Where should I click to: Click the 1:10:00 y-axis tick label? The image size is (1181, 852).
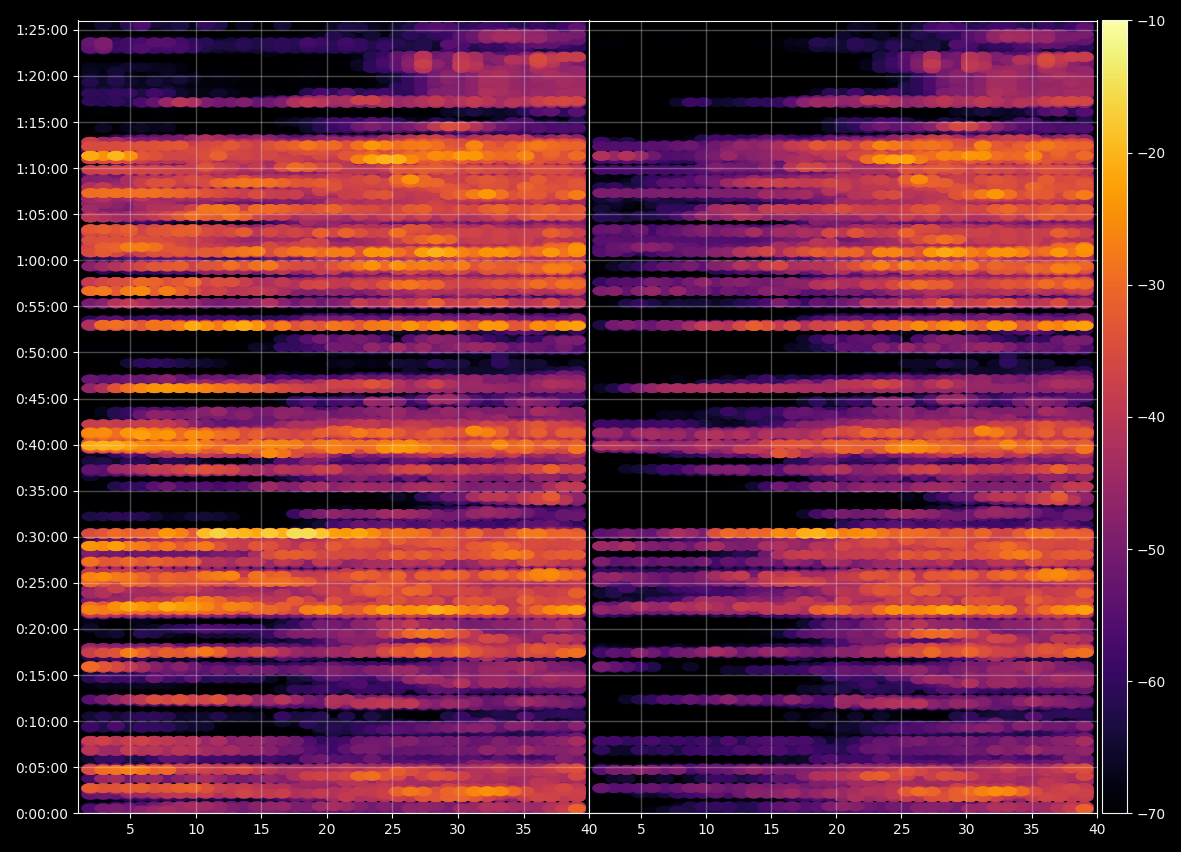[42, 169]
